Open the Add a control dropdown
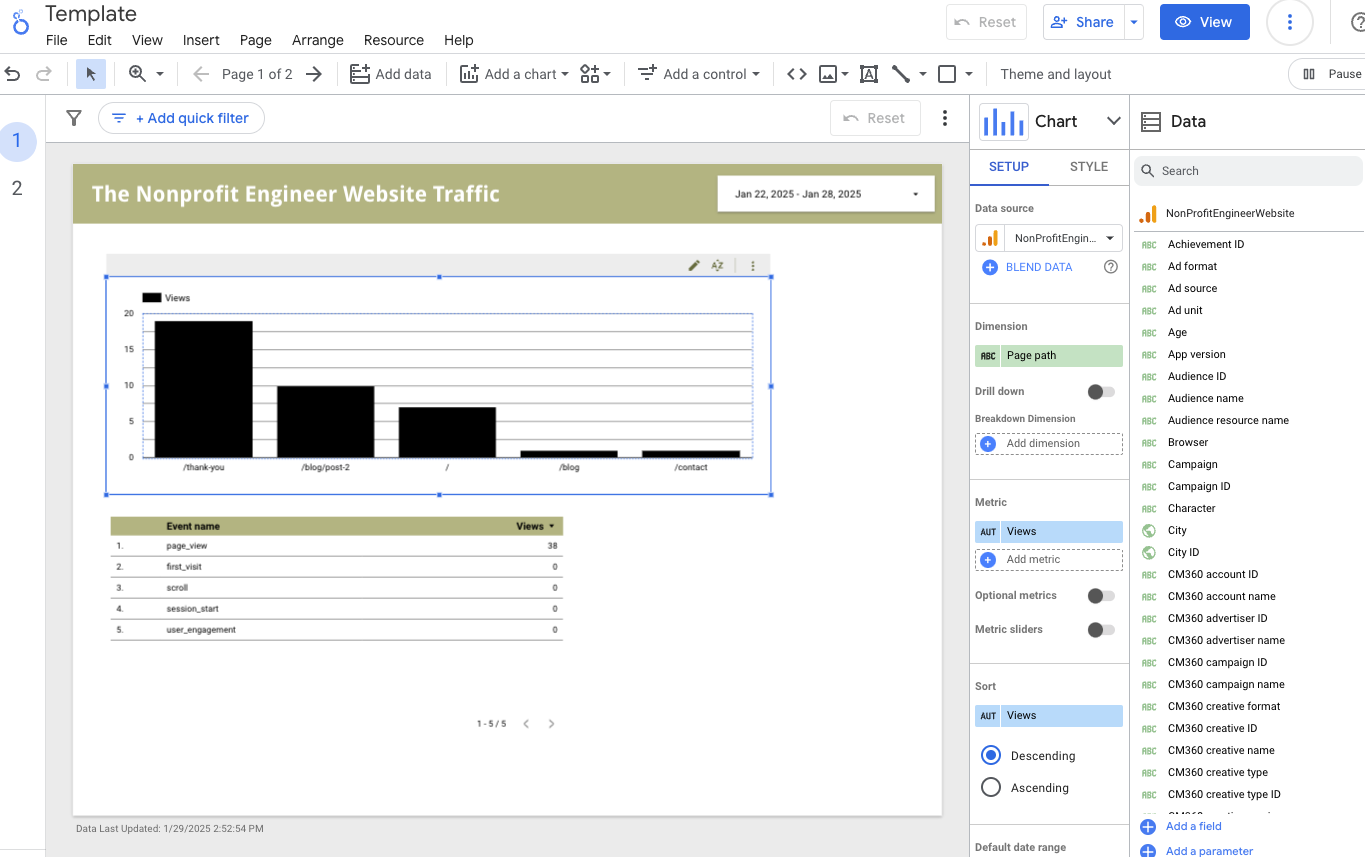 click(x=699, y=74)
